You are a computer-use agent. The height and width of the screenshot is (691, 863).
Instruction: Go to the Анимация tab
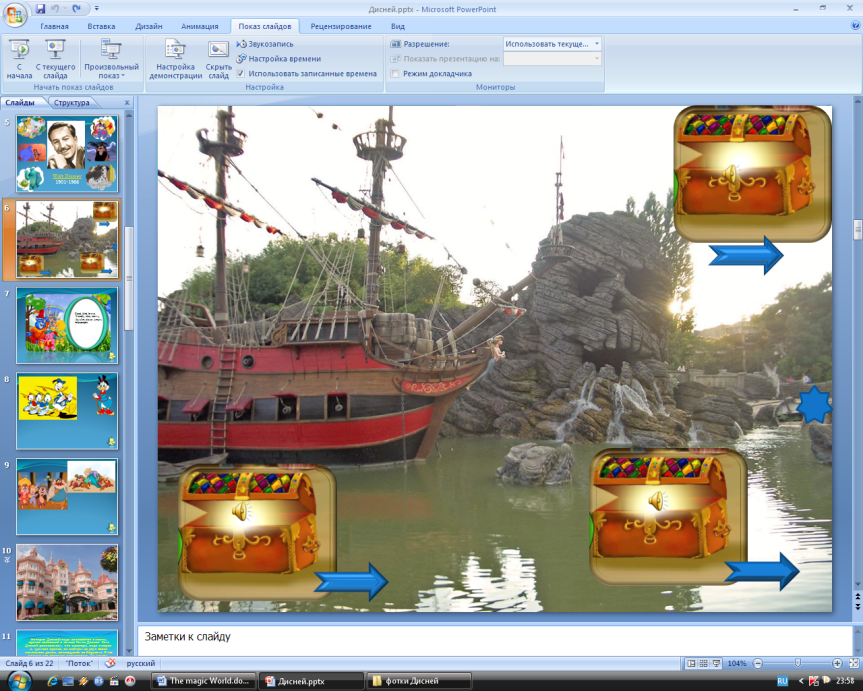point(200,26)
